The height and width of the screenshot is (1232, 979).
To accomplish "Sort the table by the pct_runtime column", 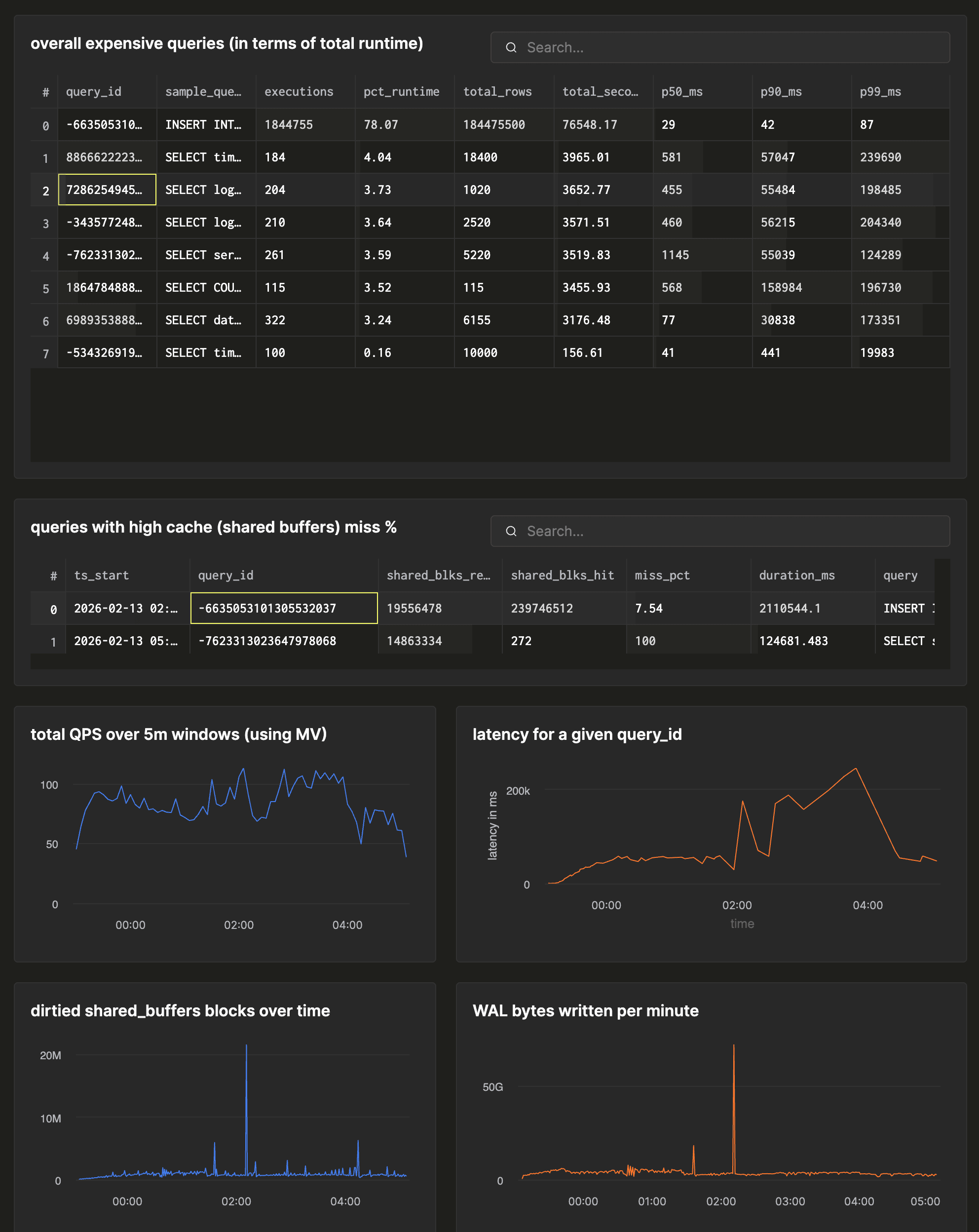I will [x=402, y=91].
